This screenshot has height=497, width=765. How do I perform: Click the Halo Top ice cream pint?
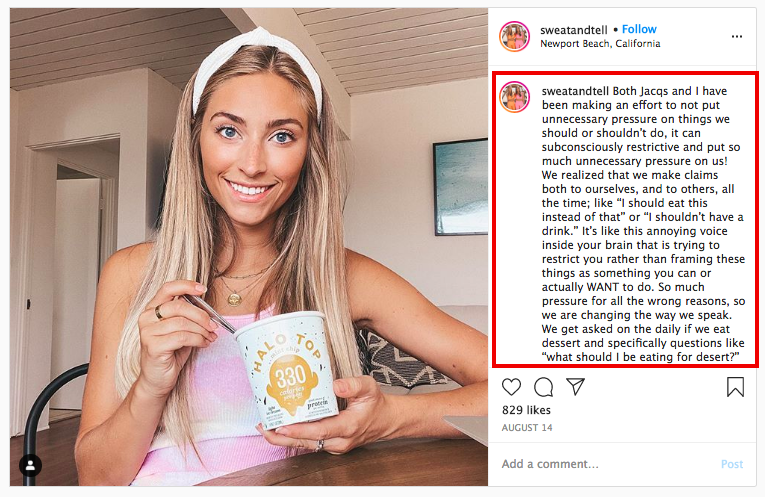pyautogui.click(x=288, y=369)
